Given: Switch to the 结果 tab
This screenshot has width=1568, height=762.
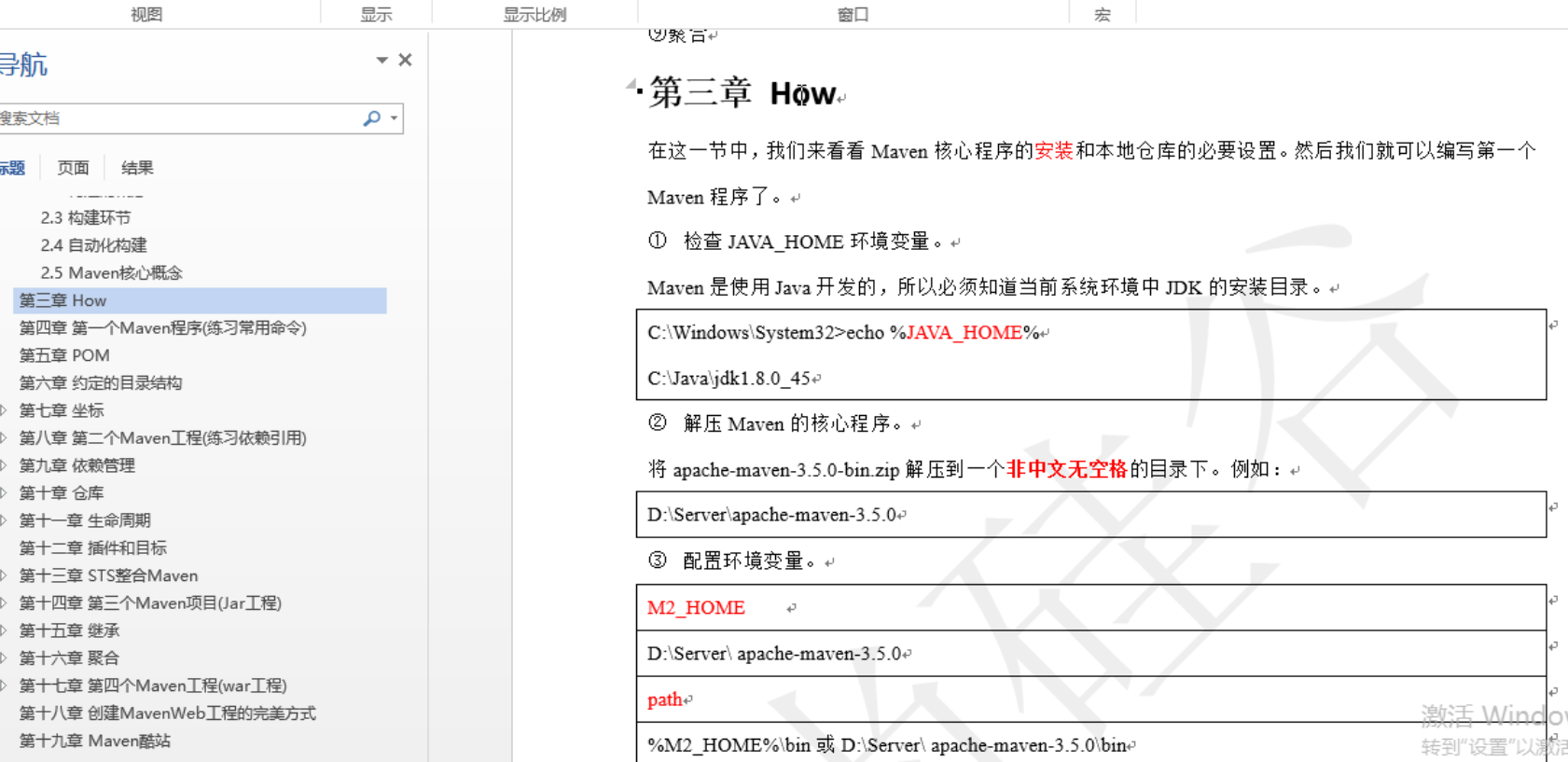Looking at the screenshot, I should [137, 168].
